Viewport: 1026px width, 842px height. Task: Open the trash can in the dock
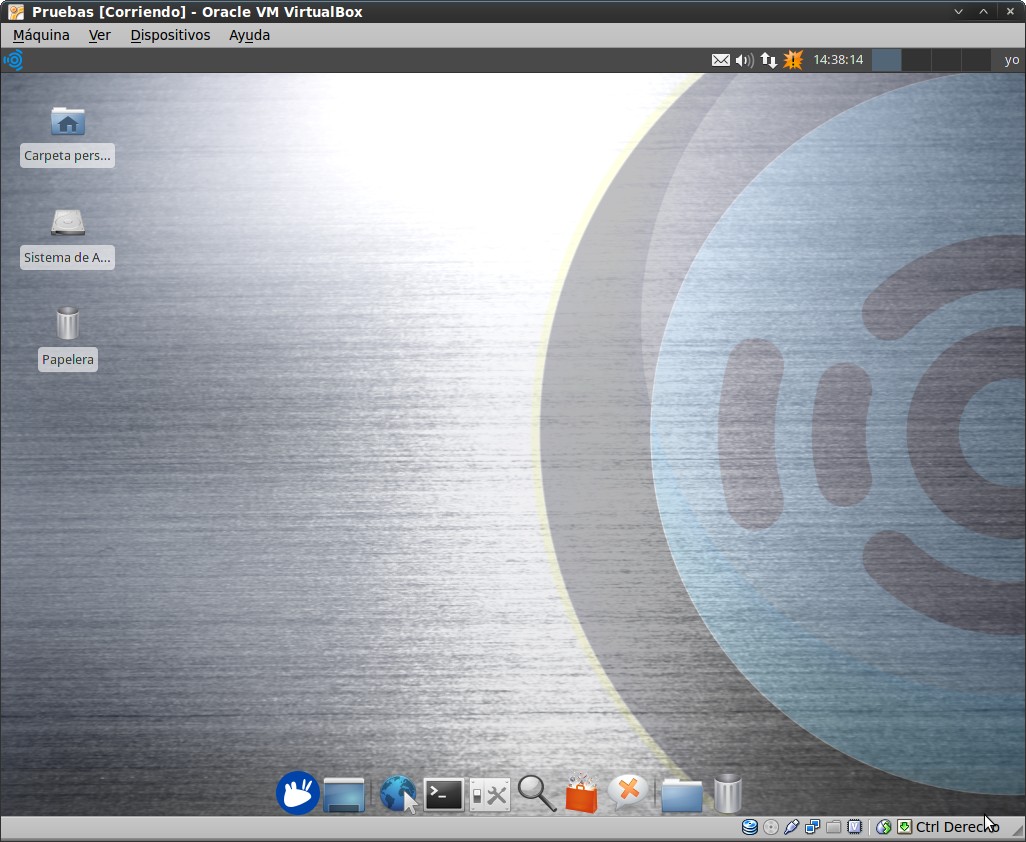point(728,793)
